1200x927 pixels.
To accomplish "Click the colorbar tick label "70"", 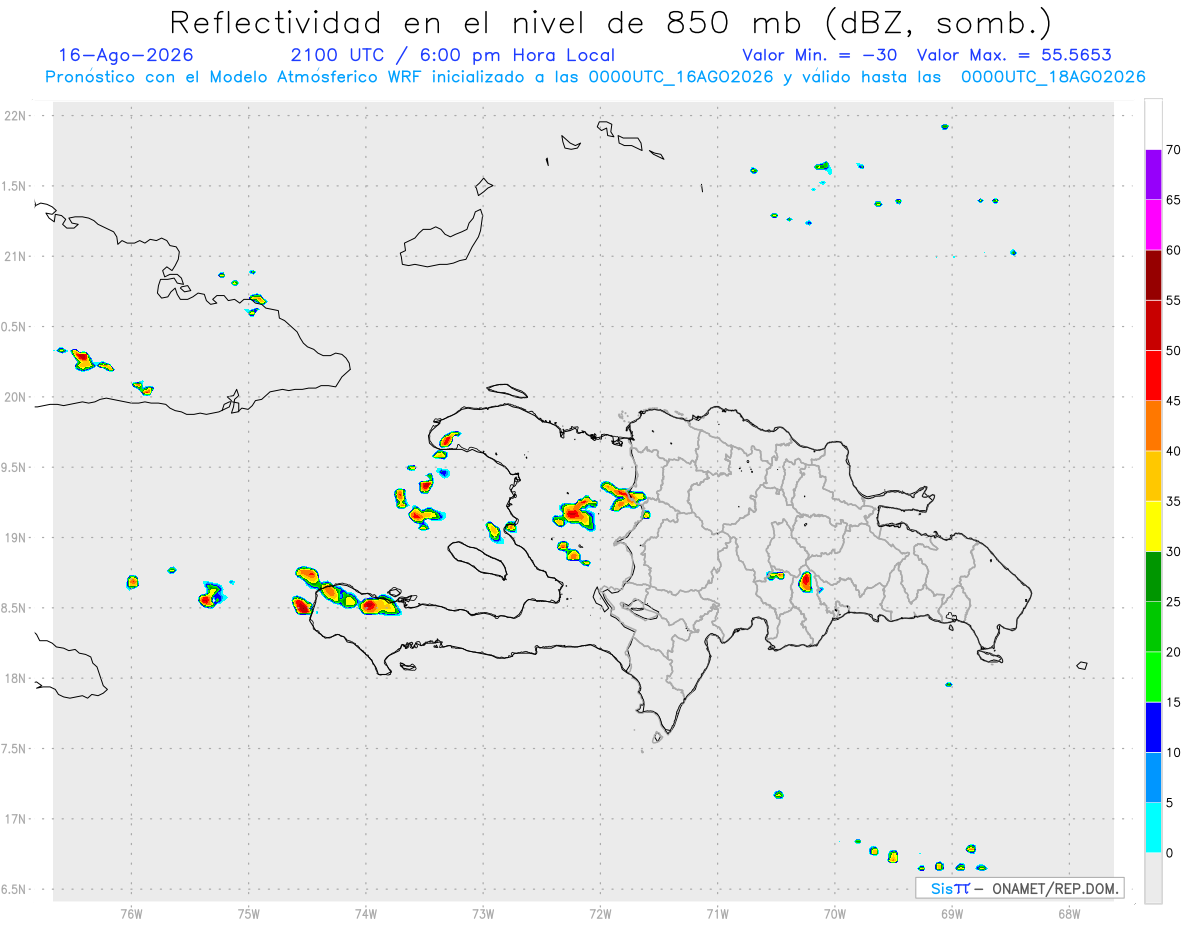I will coord(1173,150).
